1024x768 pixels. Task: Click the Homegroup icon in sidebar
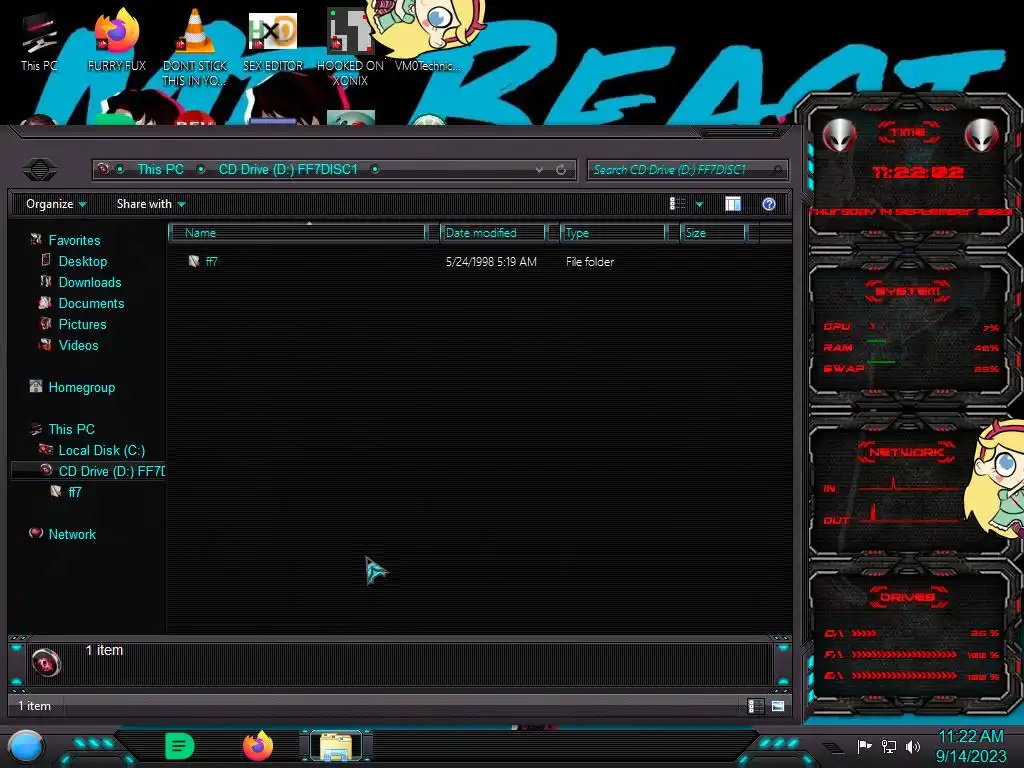click(x=36, y=387)
